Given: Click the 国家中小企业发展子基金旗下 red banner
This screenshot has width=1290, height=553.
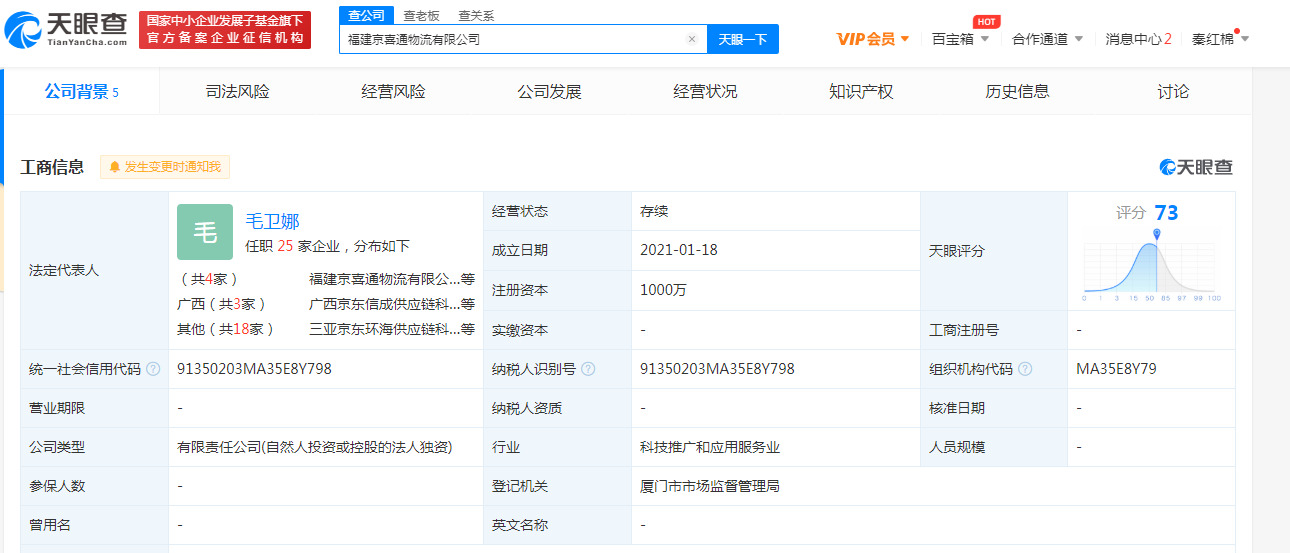Looking at the screenshot, I should coord(225,30).
